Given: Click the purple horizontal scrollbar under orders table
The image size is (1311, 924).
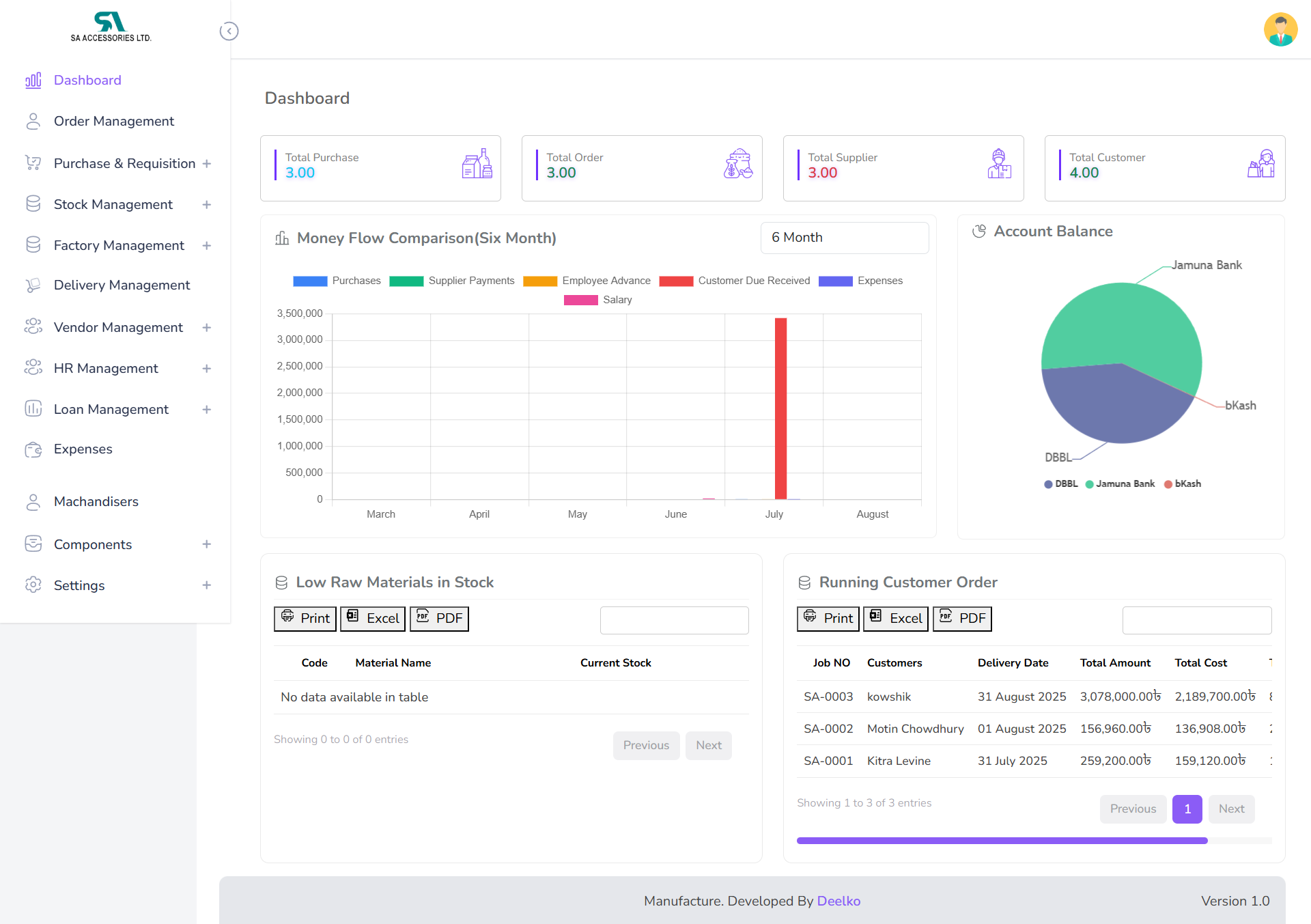Looking at the screenshot, I should coord(1002,841).
